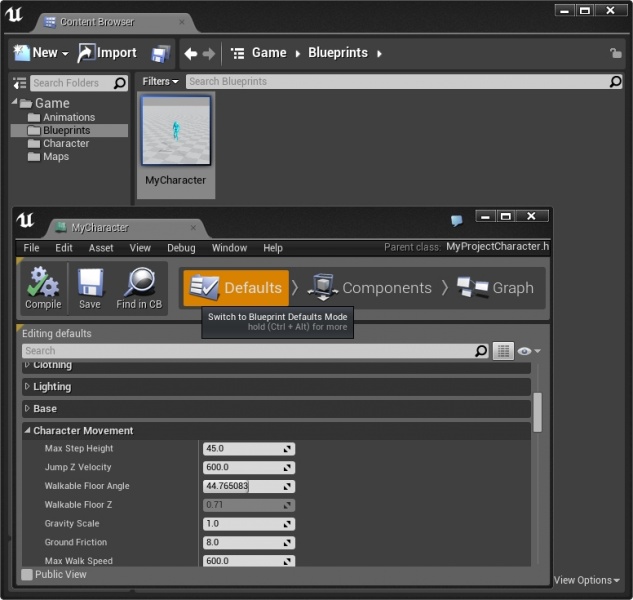Click the New asset button
This screenshot has height=600, width=633.
40,53
